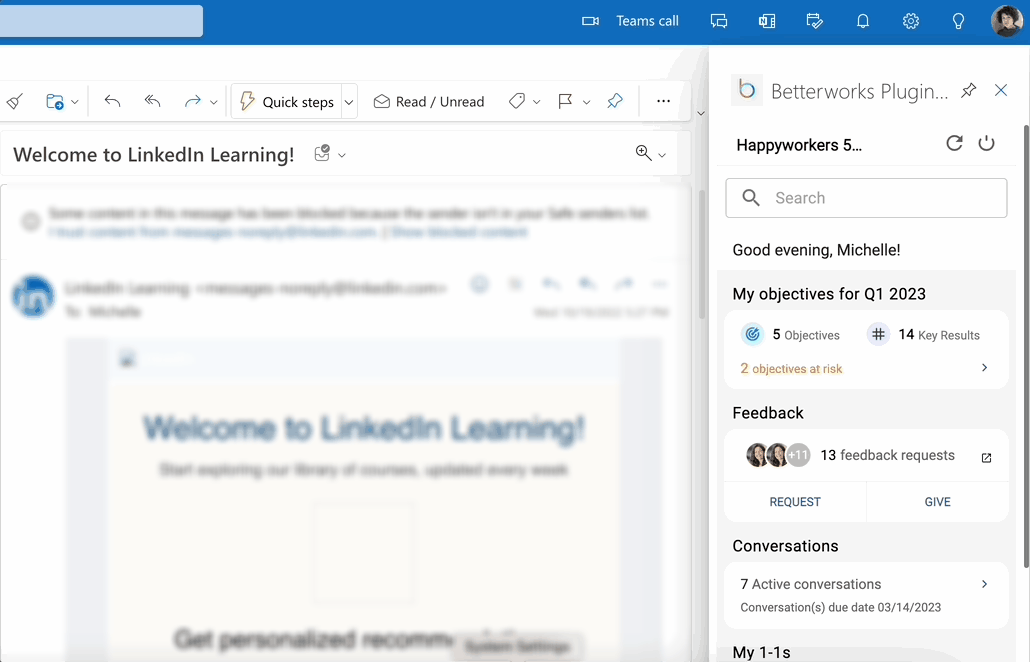Open the account profile picture
Viewport: 1030px width, 662px height.
(1006, 21)
